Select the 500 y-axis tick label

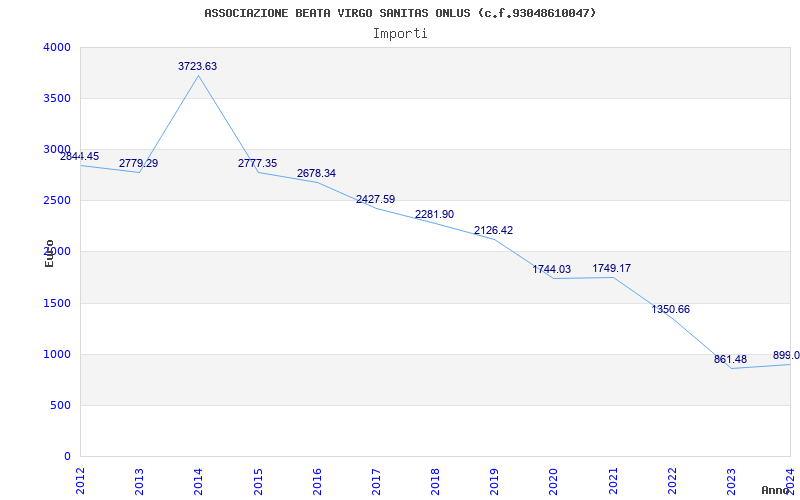point(61,406)
